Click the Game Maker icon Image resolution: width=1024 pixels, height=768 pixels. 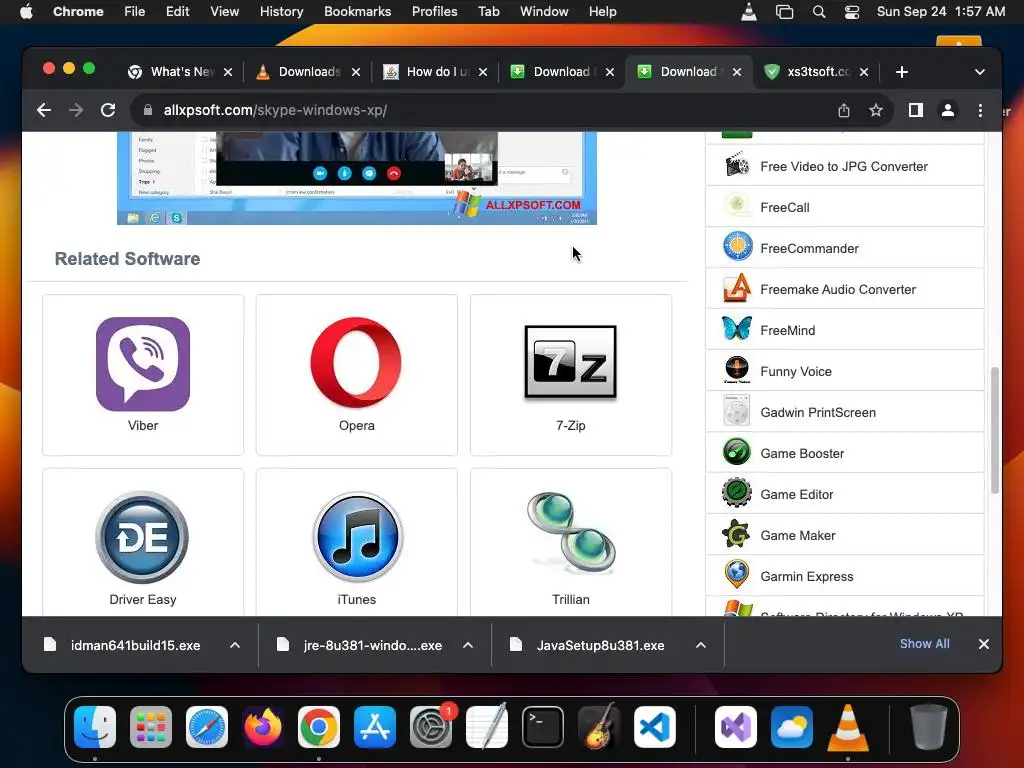click(x=737, y=535)
